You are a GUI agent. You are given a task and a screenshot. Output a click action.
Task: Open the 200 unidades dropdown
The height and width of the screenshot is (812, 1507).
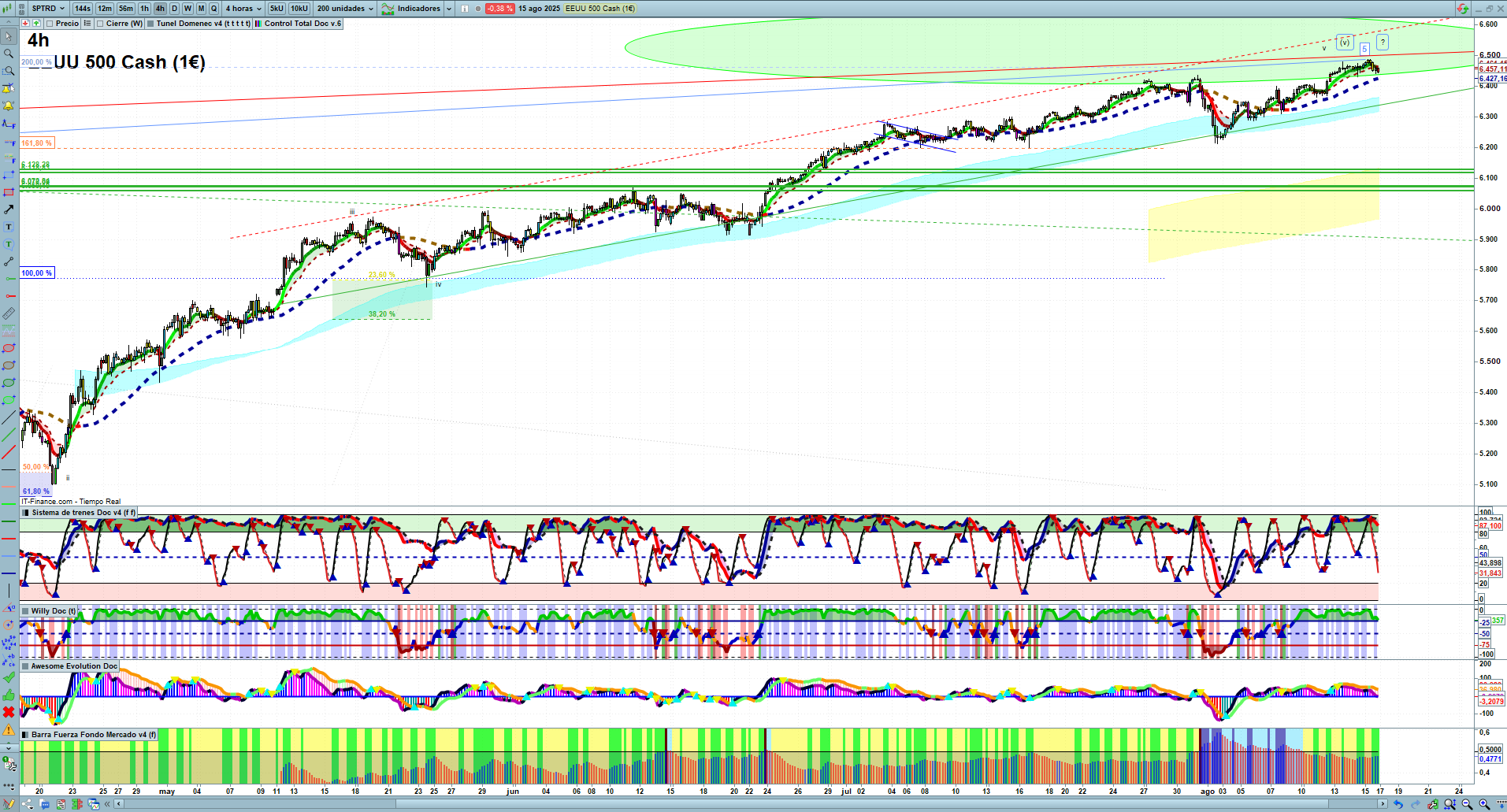345,9
